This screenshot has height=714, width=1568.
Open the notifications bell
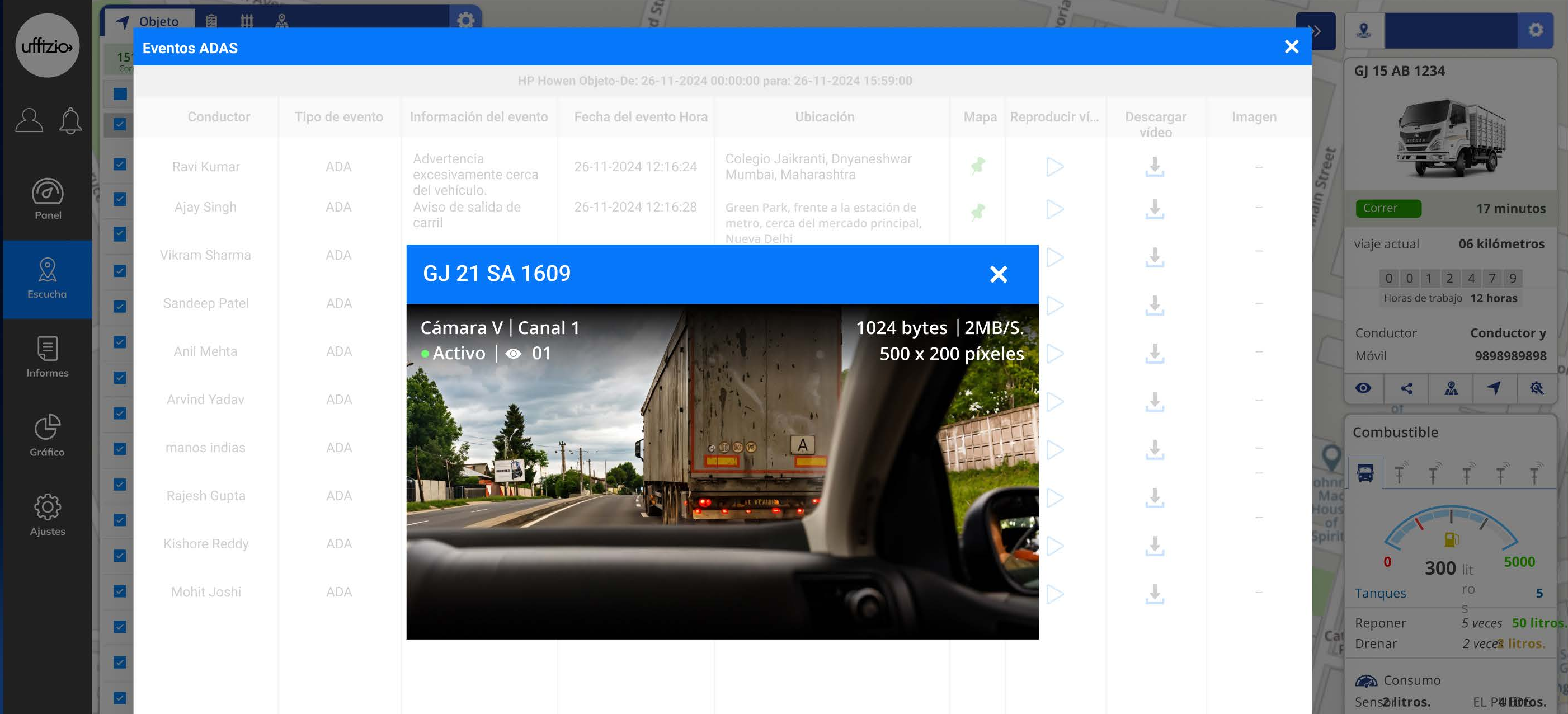click(70, 120)
